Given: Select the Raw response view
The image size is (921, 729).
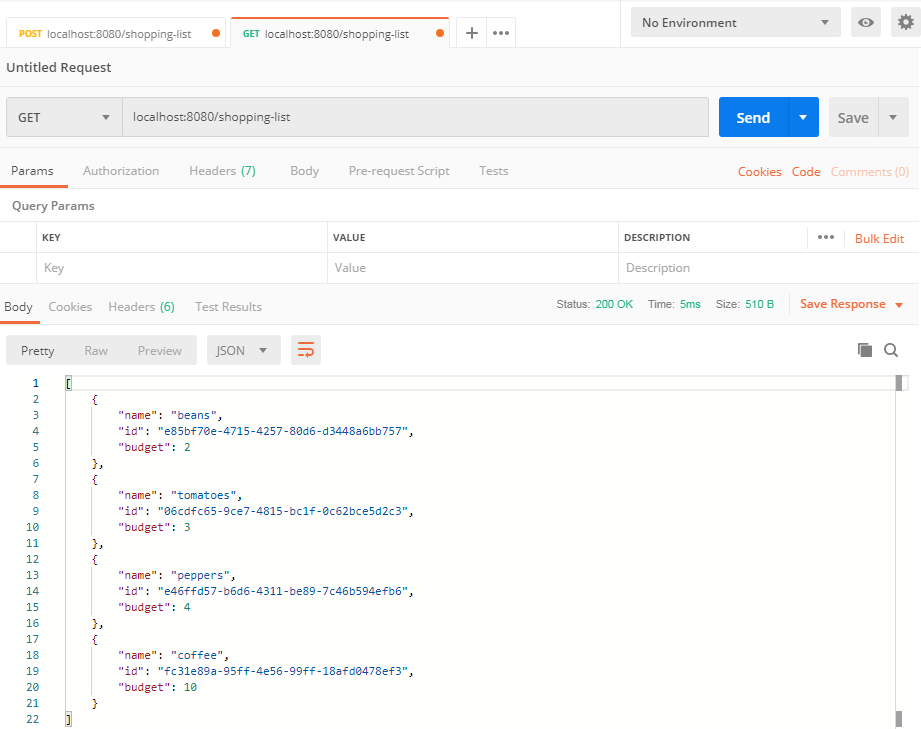Looking at the screenshot, I should coord(95,350).
